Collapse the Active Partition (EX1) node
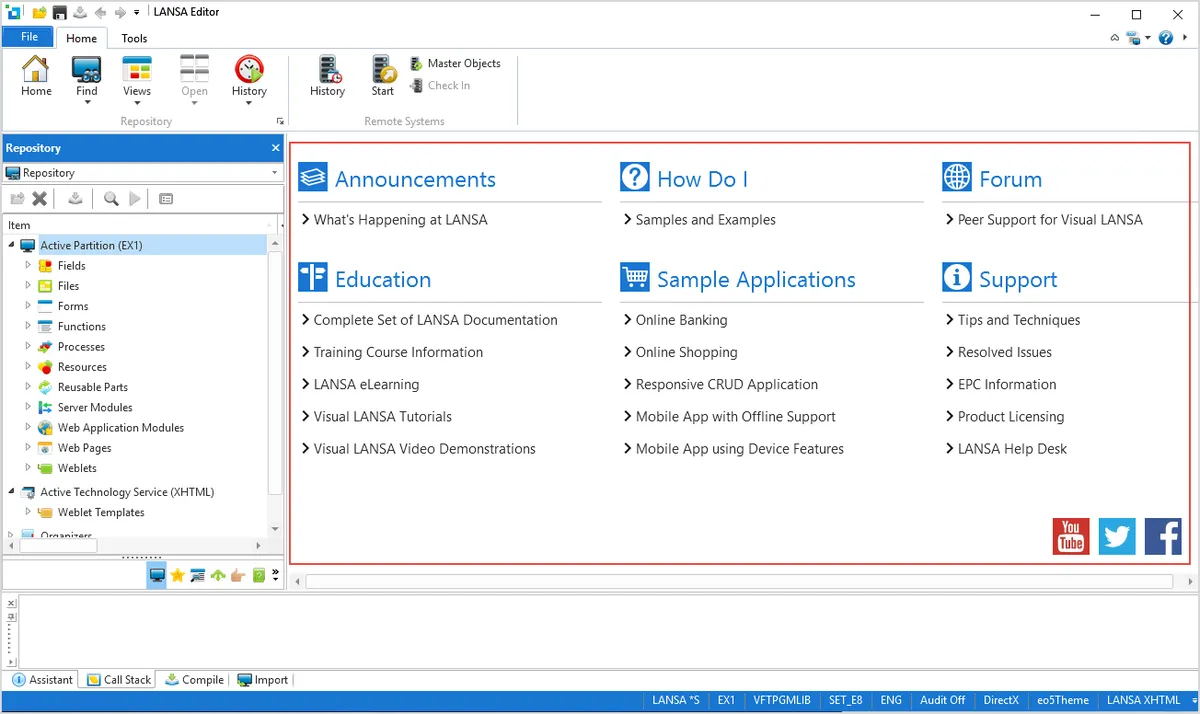 point(11,245)
